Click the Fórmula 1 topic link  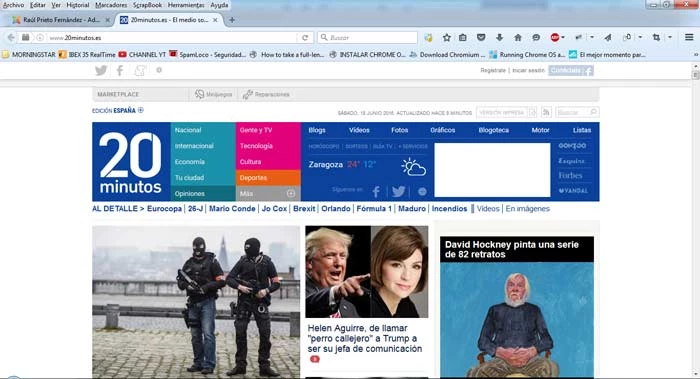(374, 208)
